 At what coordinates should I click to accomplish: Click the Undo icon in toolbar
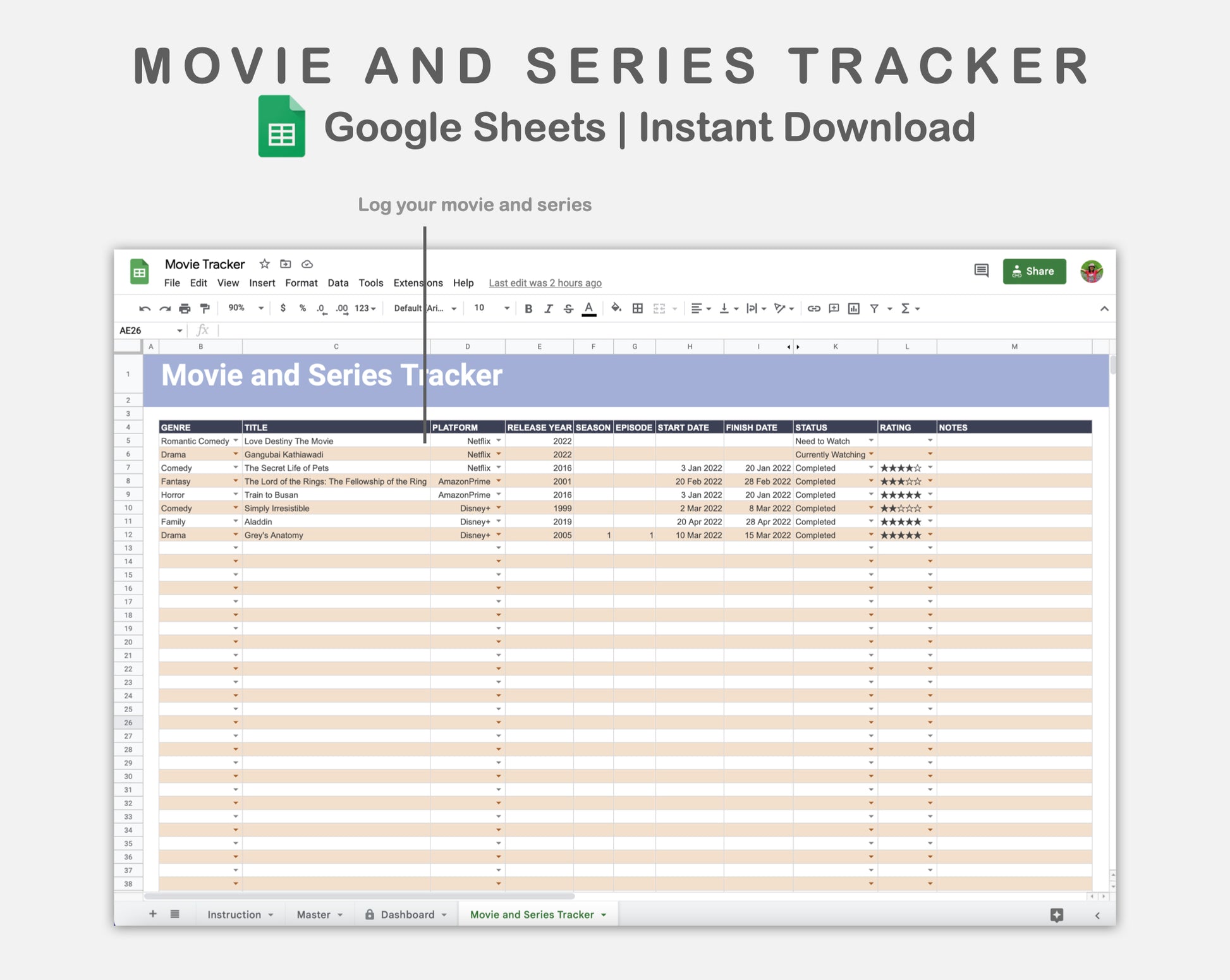(145, 308)
